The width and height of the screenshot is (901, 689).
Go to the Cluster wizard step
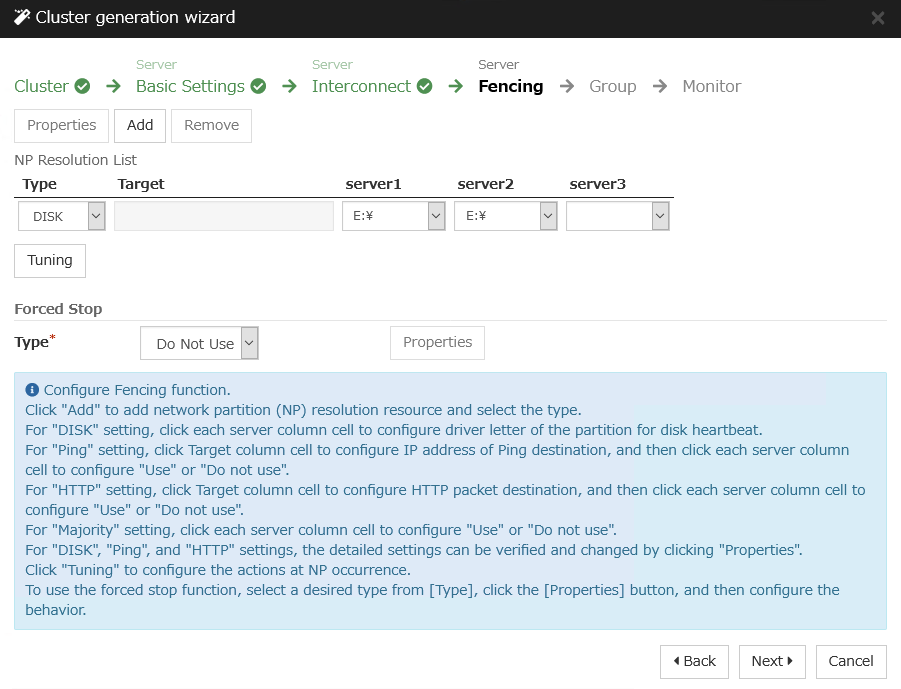[x=41, y=86]
